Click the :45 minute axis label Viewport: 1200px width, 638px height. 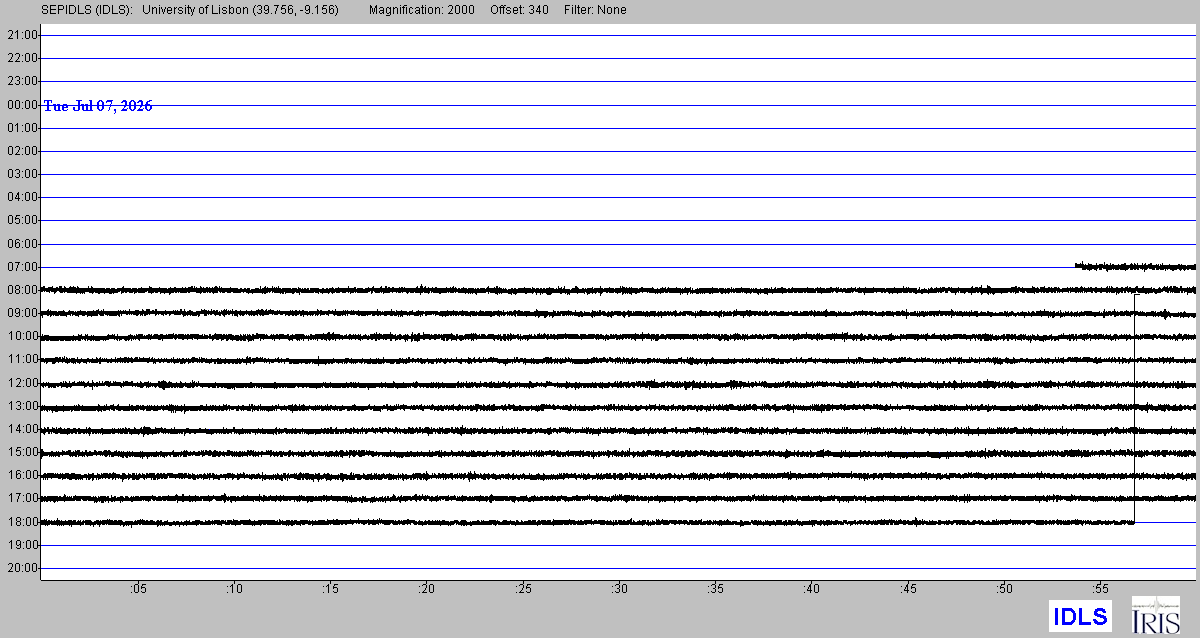click(908, 589)
